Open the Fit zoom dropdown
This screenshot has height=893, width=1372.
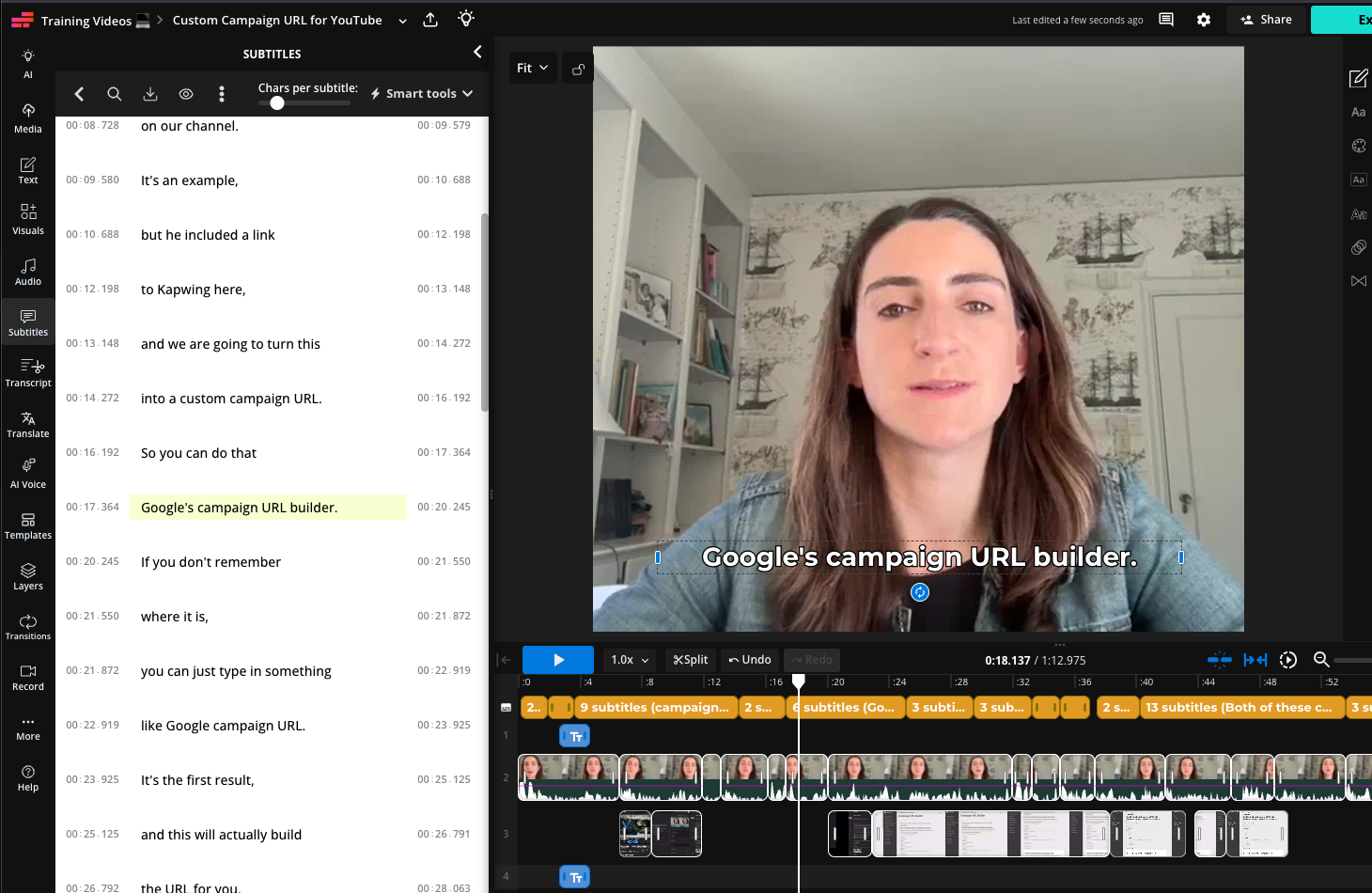532,69
